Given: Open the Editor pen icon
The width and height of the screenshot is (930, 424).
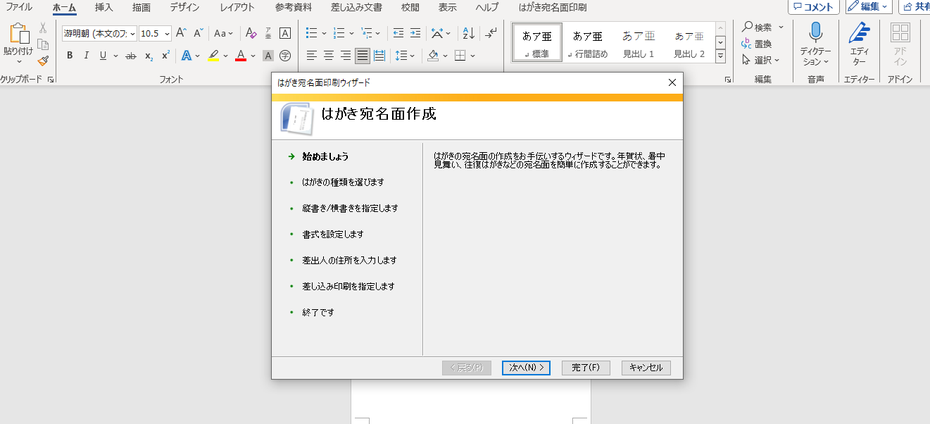Looking at the screenshot, I should 859,33.
